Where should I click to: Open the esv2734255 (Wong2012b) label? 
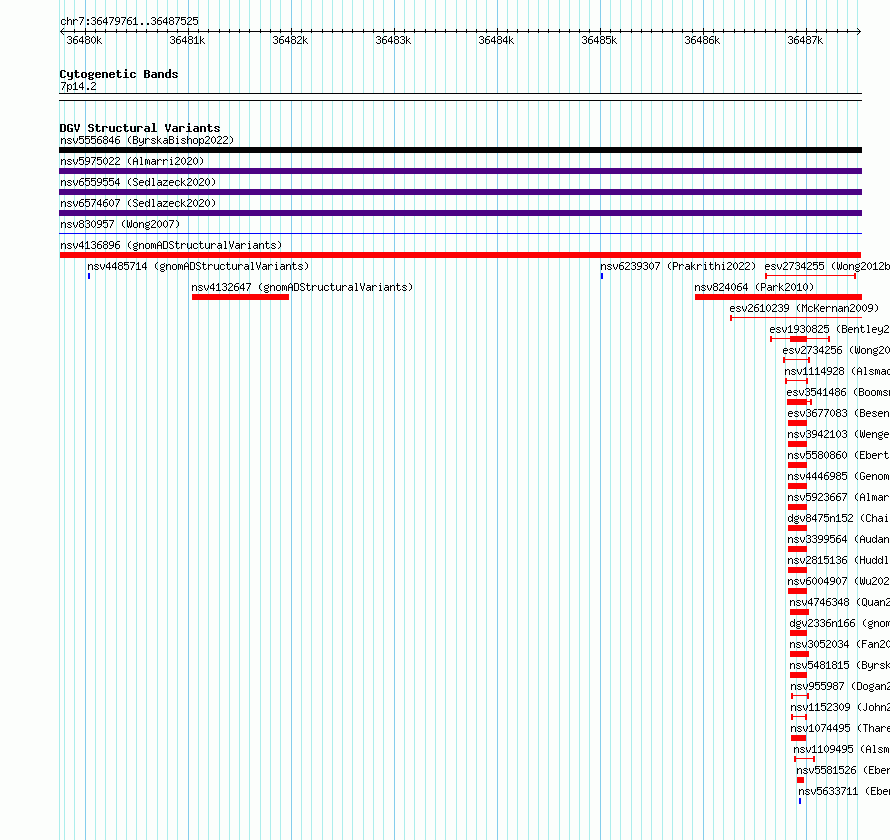pyautogui.click(x=827, y=266)
